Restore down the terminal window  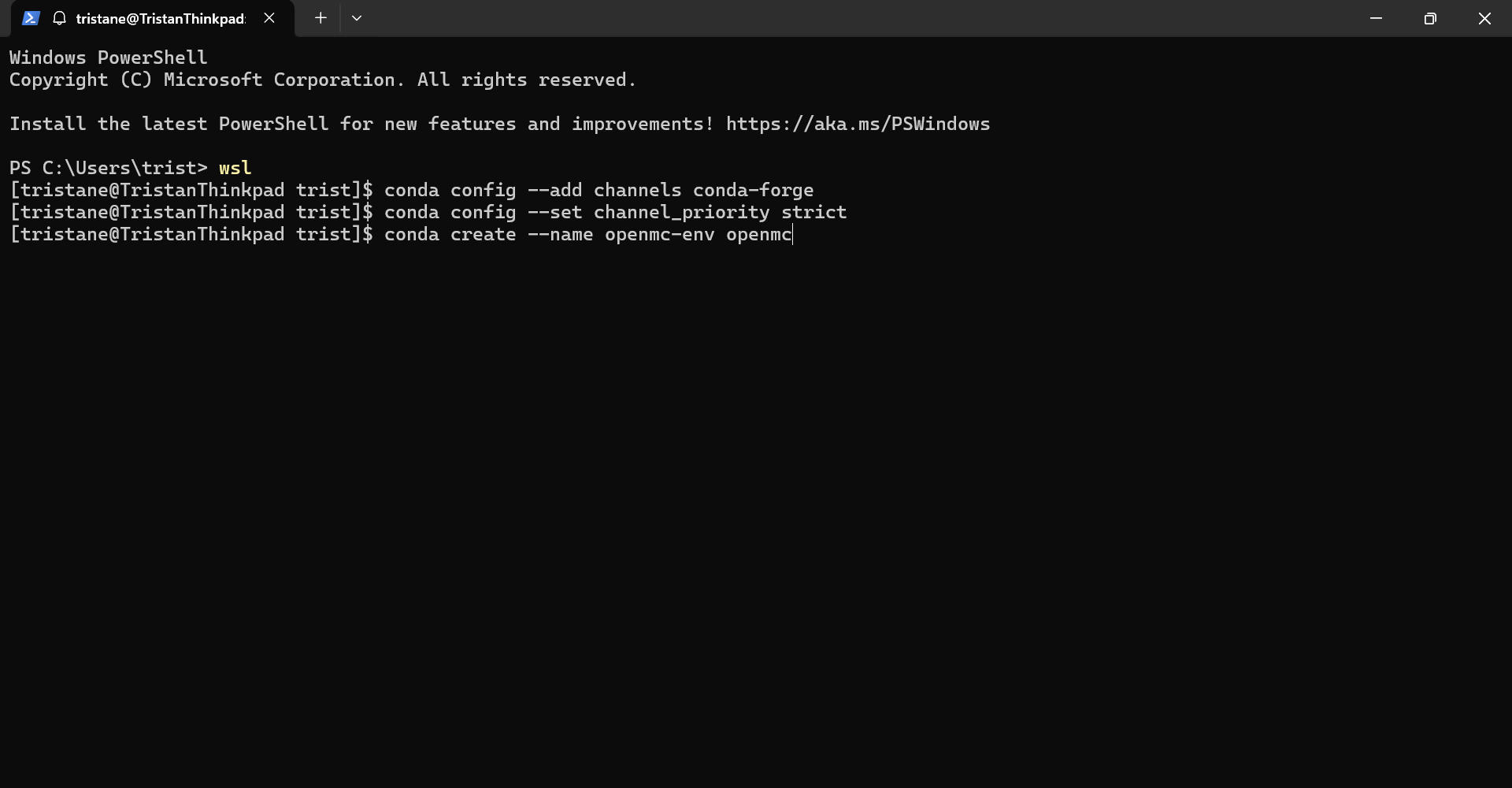click(x=1430, y=18)
